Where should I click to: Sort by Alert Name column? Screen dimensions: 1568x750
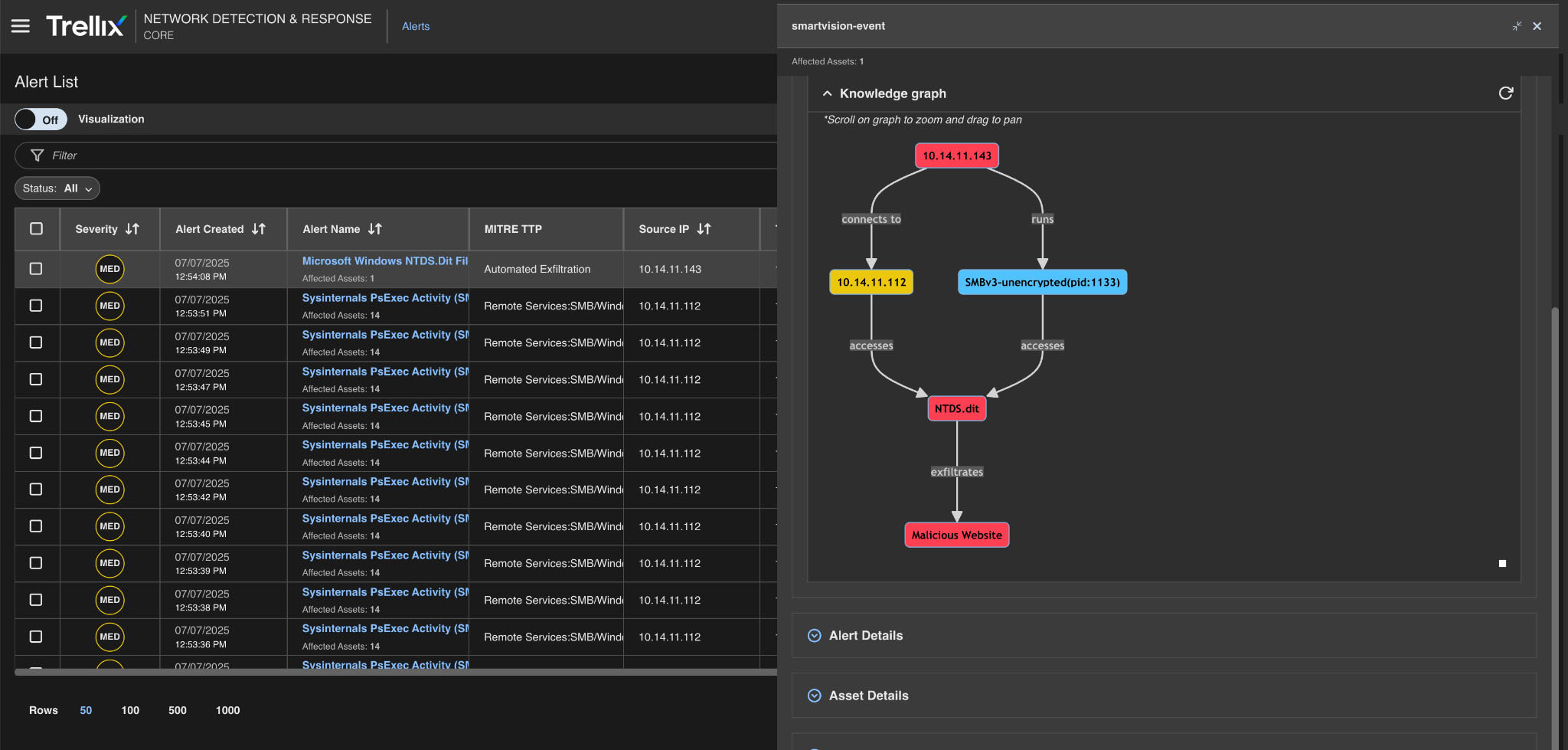coord(374,229)
